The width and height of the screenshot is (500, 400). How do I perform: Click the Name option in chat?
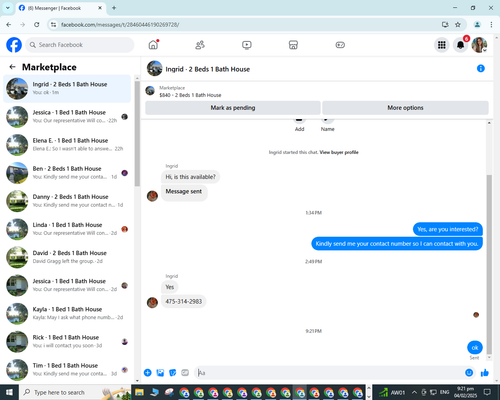pyautogui.click(x=327, y=126)
